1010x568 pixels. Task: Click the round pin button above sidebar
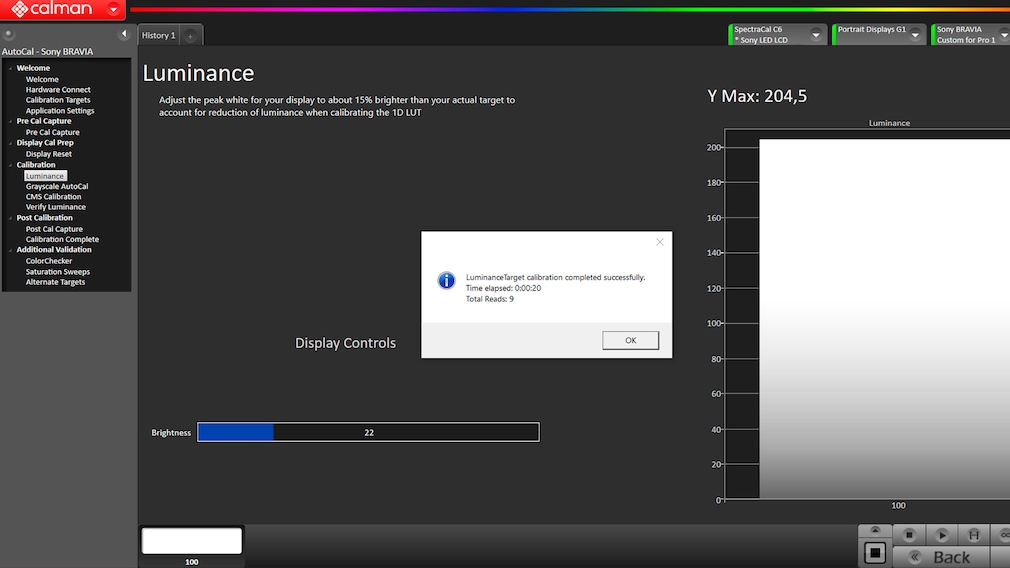(x=9, y=34)
